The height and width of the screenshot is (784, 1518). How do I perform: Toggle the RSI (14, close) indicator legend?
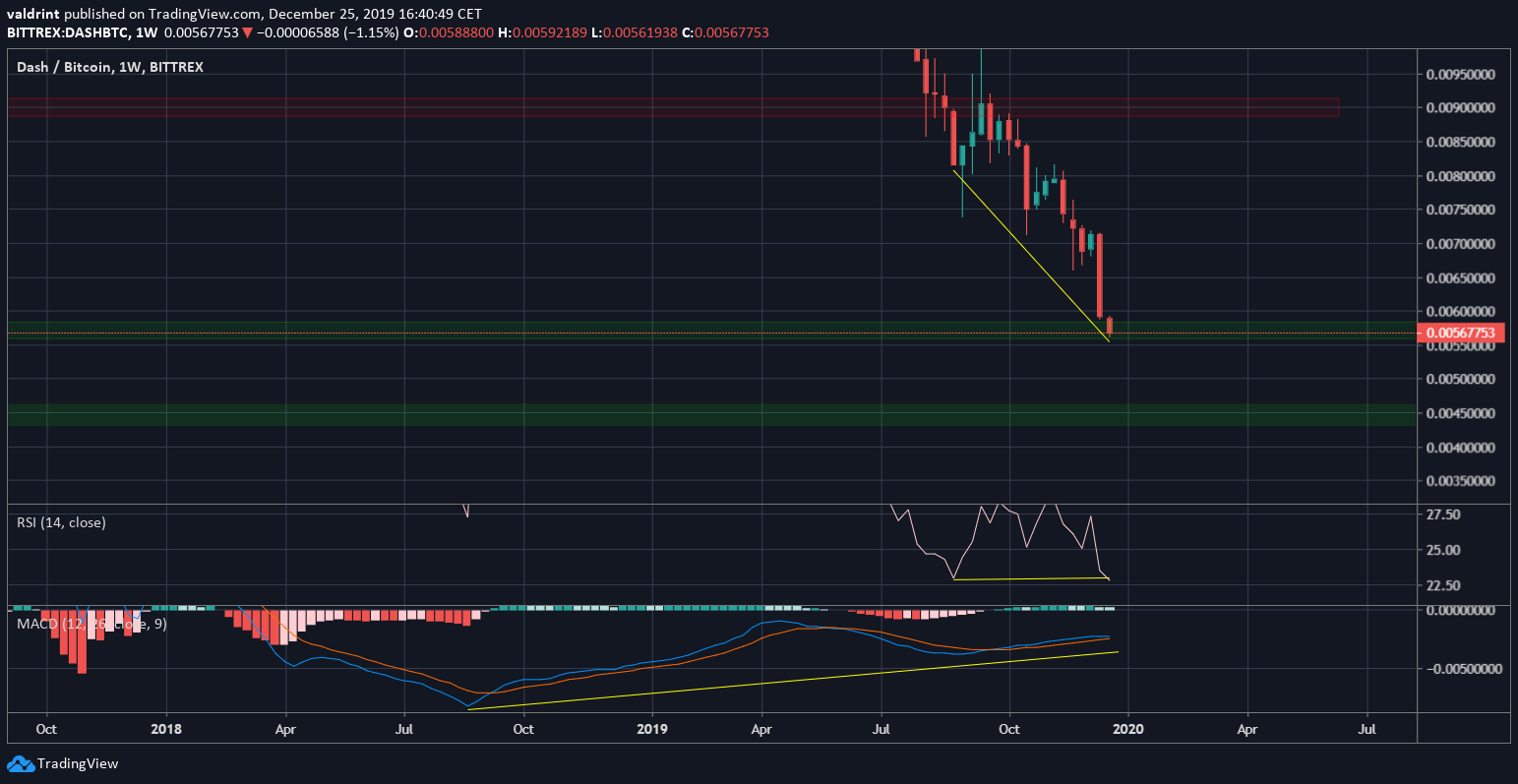[x=60, y=522]
